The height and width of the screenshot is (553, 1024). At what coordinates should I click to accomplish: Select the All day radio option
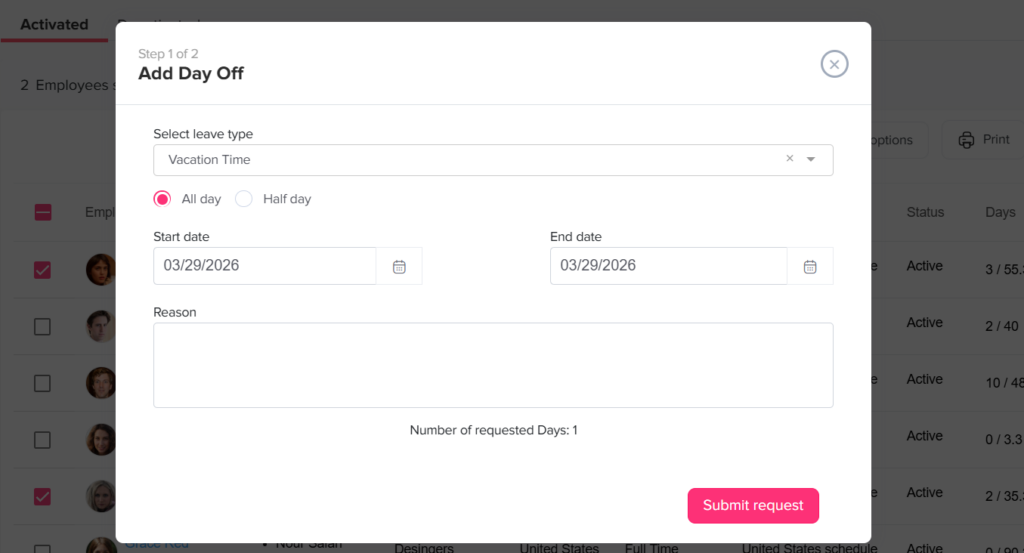[162, 199]
